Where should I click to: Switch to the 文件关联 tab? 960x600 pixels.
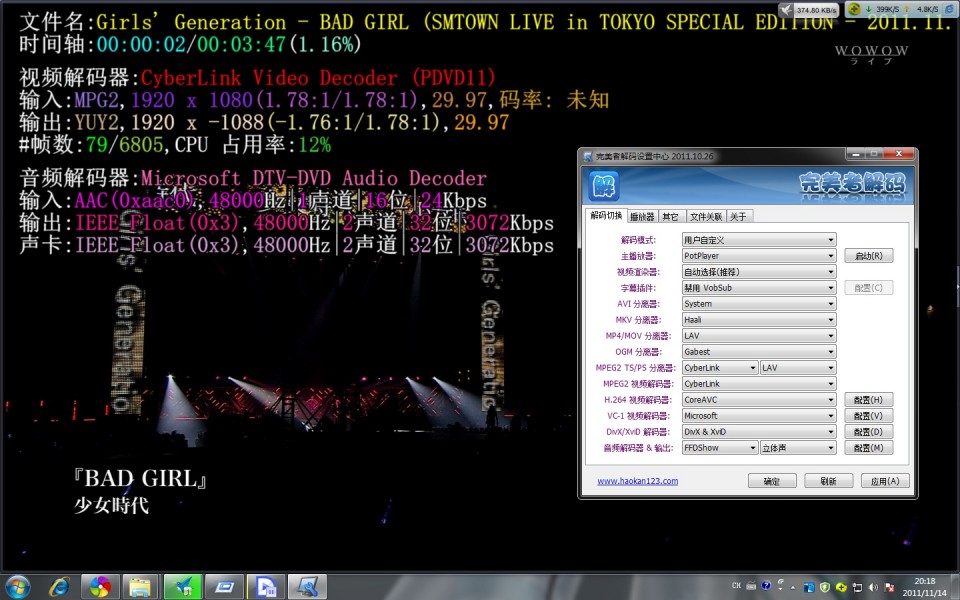point(706,217)
